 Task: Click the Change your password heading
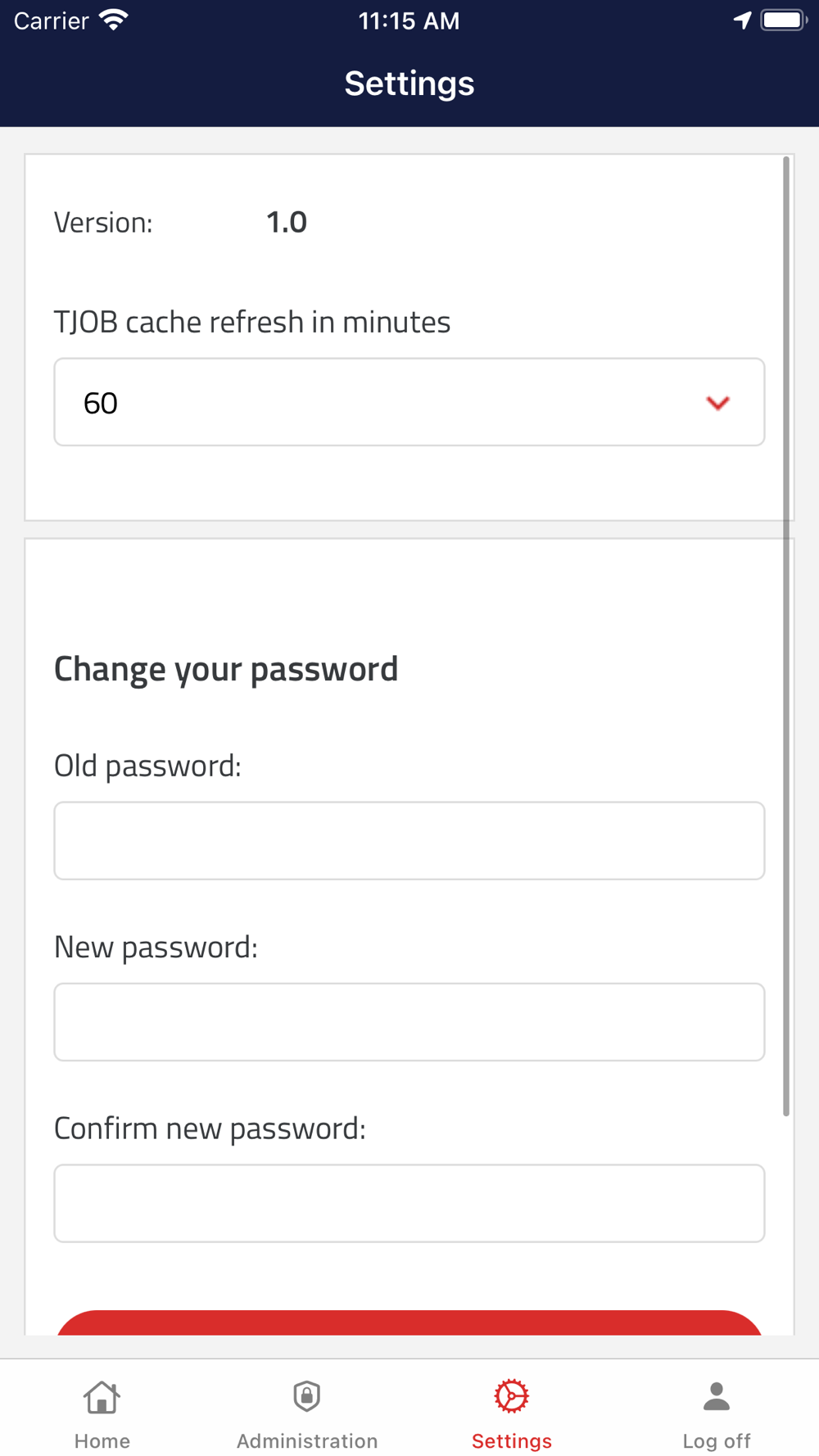pos(226,669)
